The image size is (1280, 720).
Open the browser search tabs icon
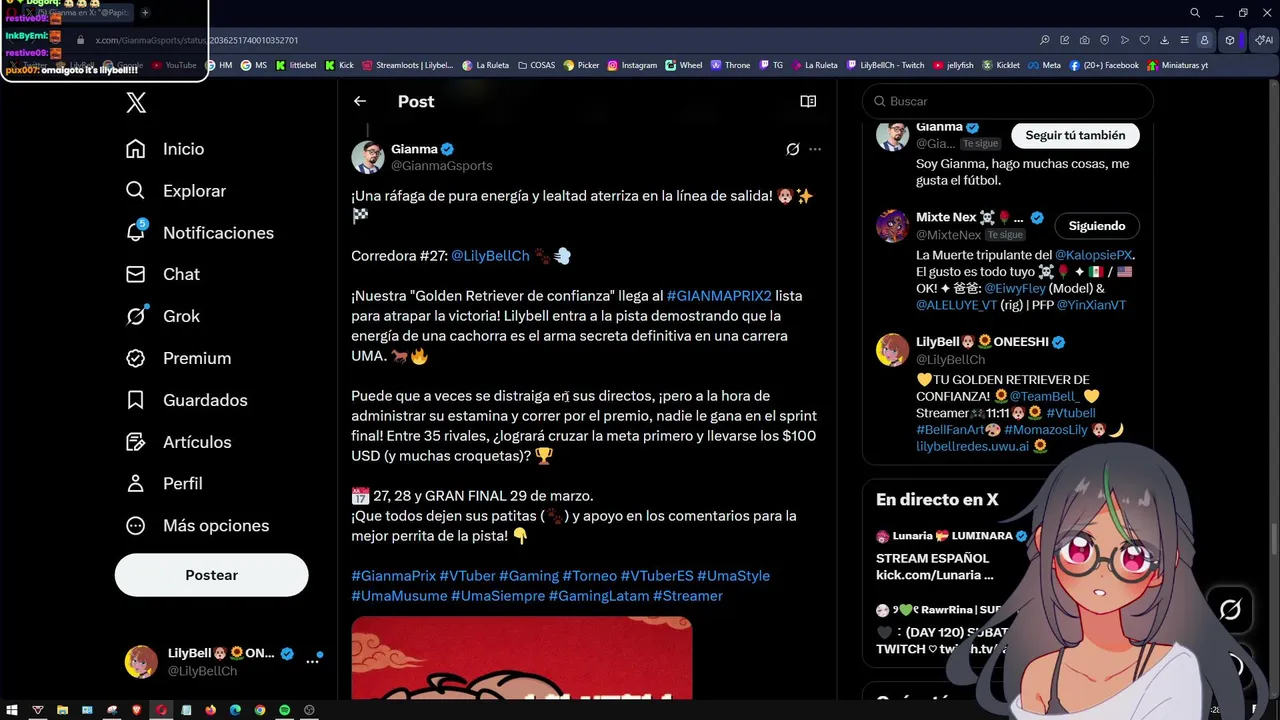[1194, 13]
